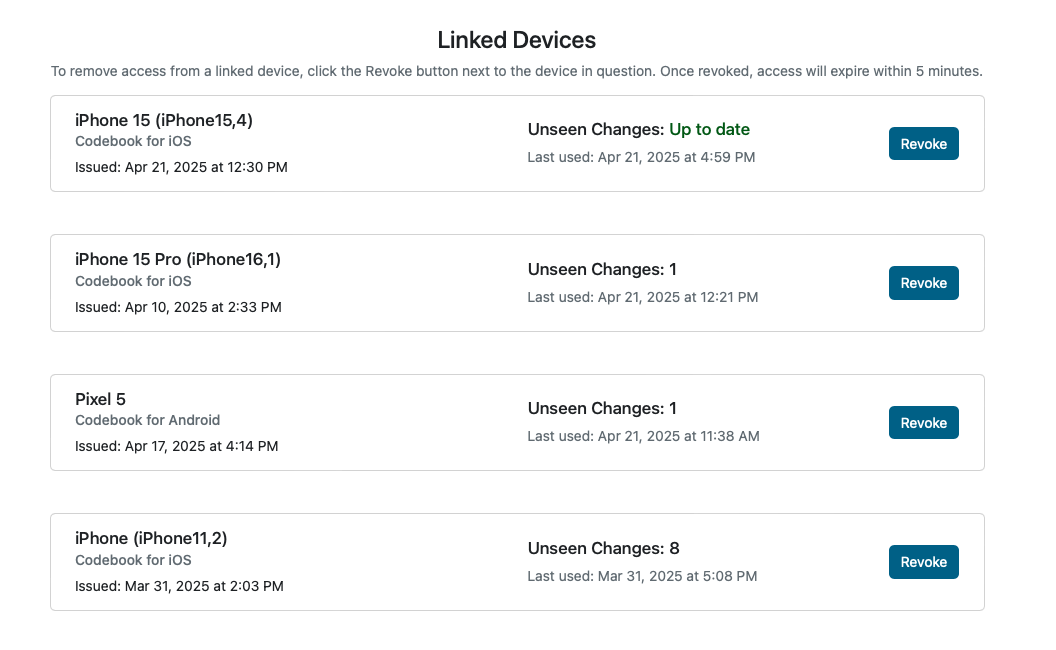Click Issued: Apr 21, 2025 at 12:30 PM
Viewport: 1056px width, 650px height.
tap(181, 167)
